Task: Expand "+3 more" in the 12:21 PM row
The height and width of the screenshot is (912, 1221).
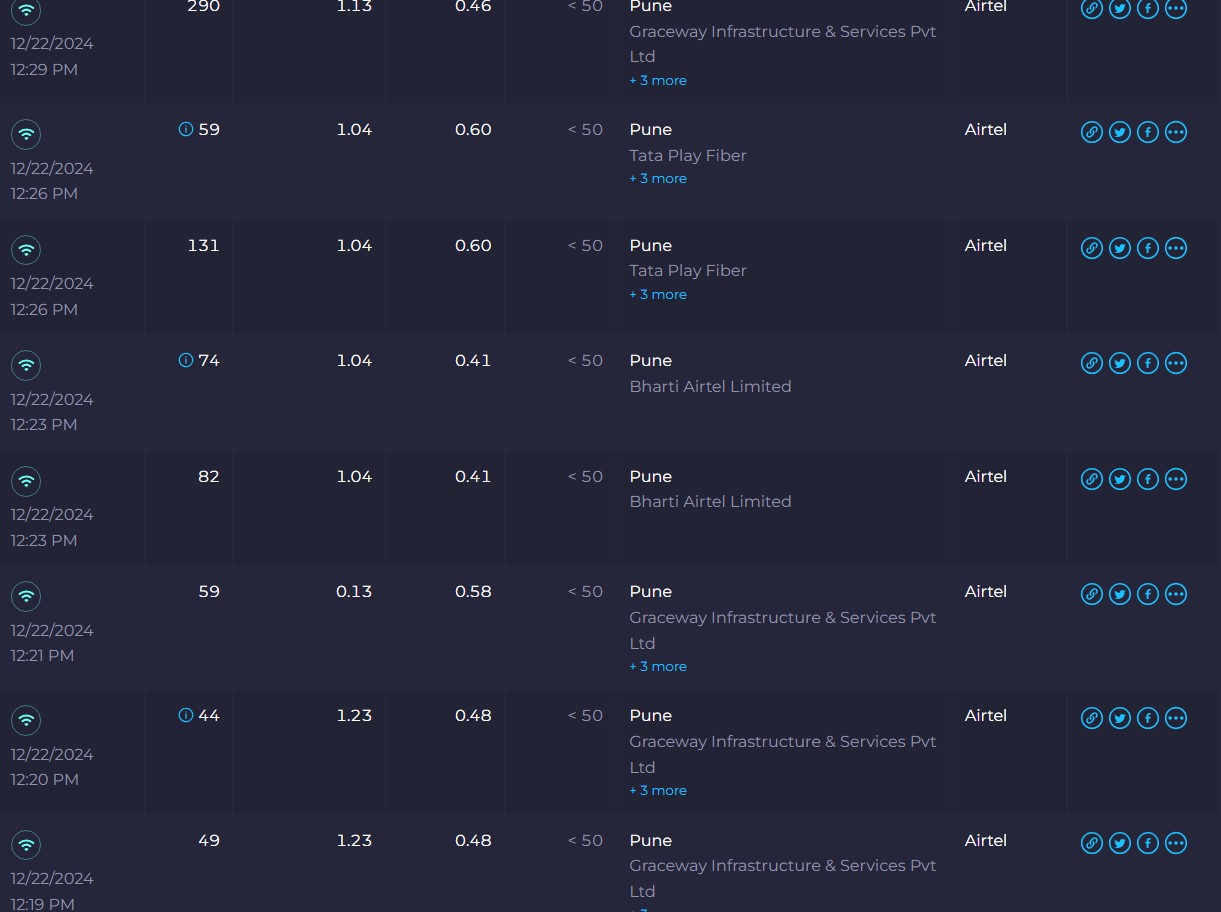Action: pos(658,667)
